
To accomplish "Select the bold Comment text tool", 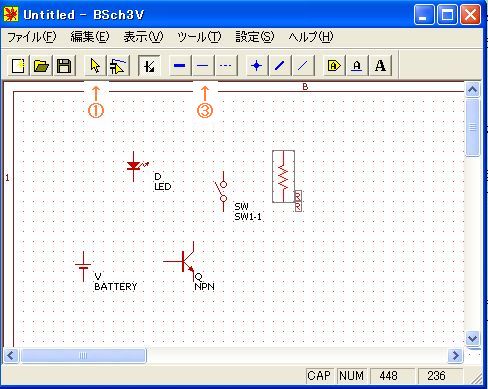I will pyautogui.click(x=380, y=66).
